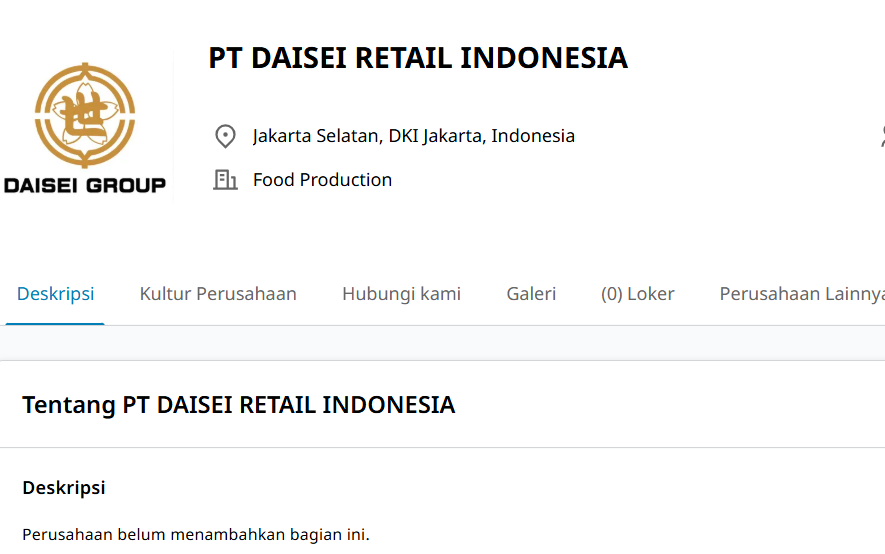
Task: Click the 'Perusahaan belum menambahkan bagian ini' text
Action: click(x=196, y=535)
